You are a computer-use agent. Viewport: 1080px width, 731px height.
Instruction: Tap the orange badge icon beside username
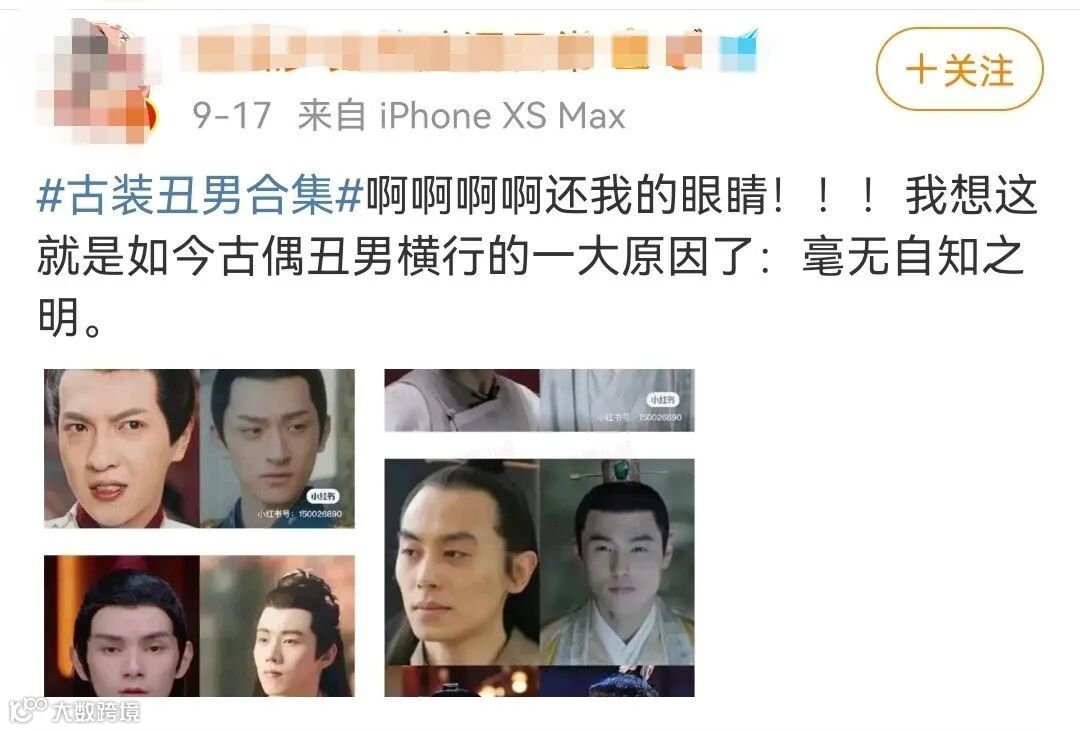pos(631,51)
